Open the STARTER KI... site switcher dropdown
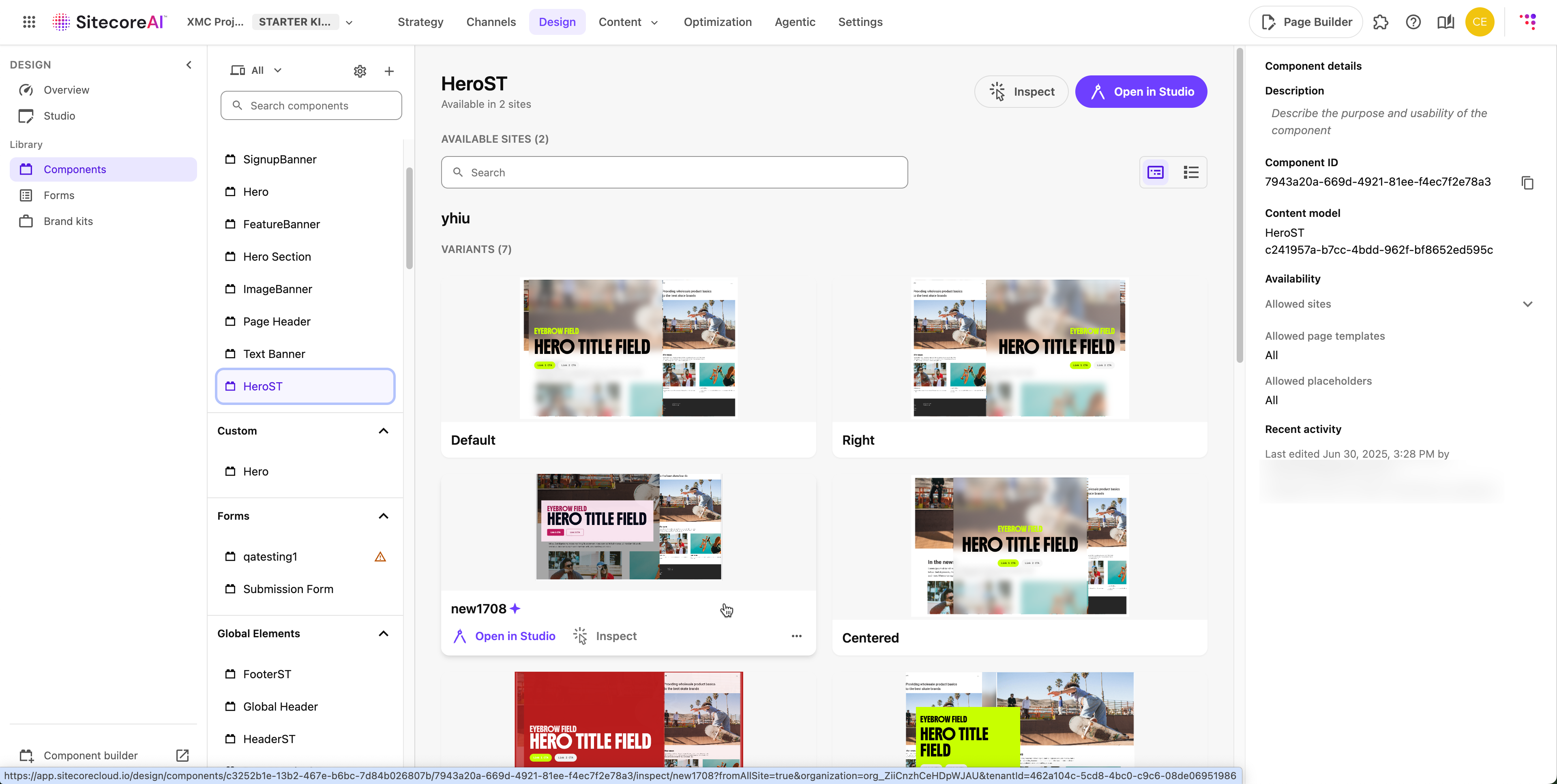The image size is (1557, 784). coord(349,22)
